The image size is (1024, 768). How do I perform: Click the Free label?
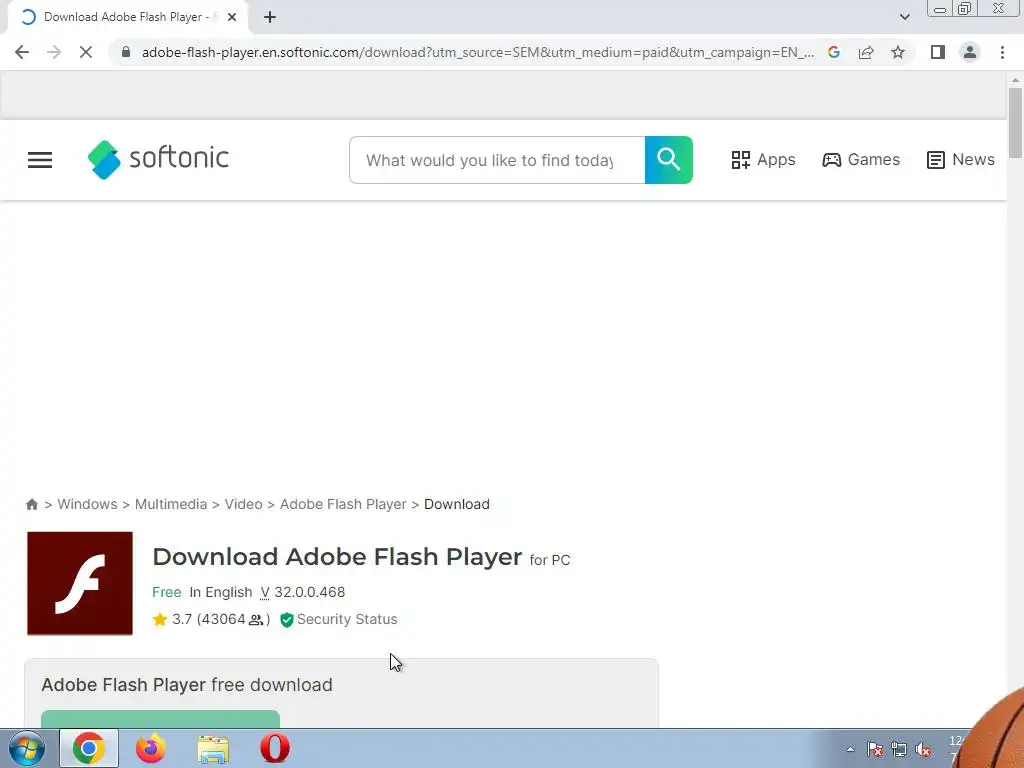coord(167,592)
